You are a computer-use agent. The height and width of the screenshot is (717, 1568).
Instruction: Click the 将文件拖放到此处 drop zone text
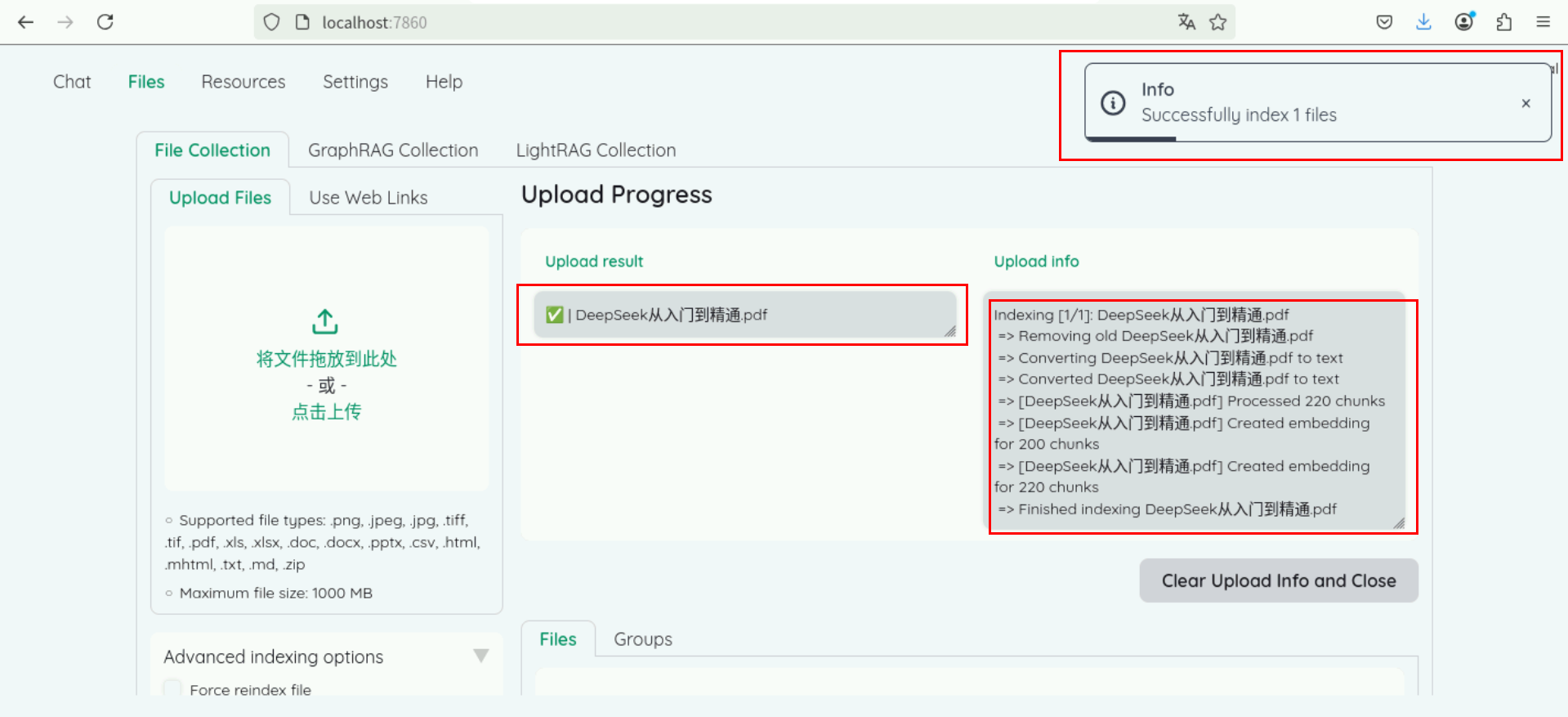[326, 359]
